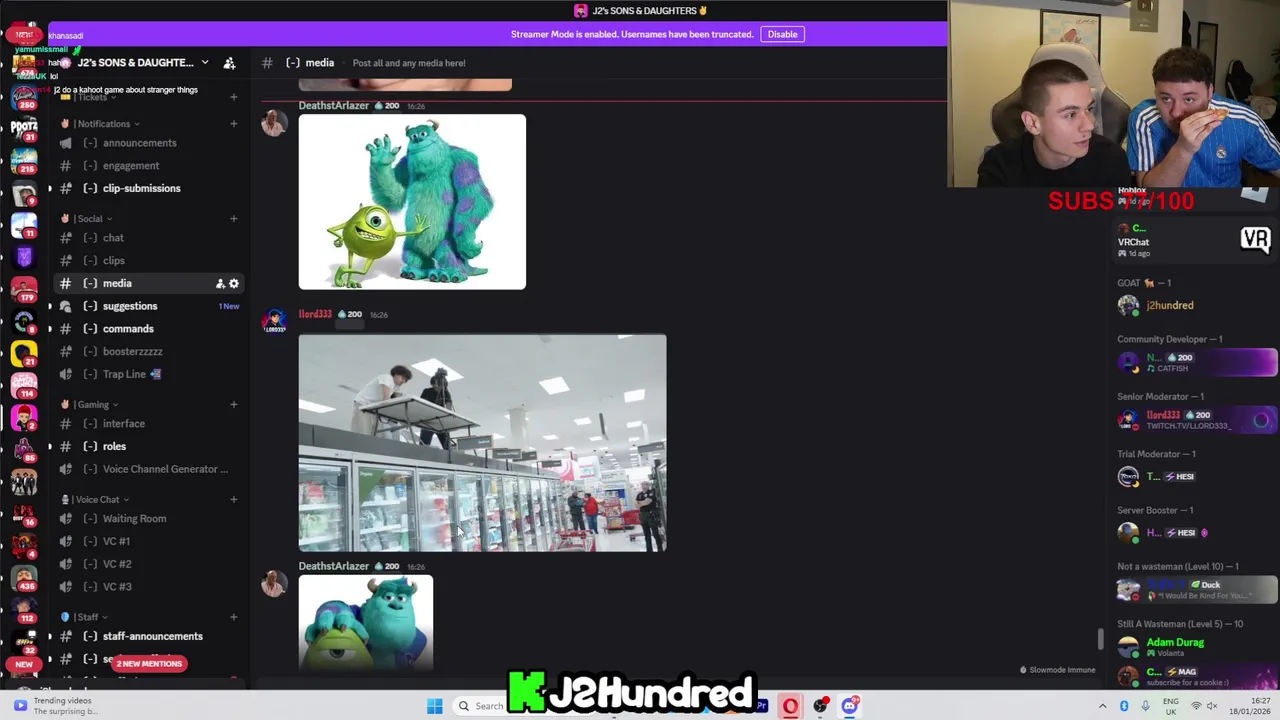Open the Sulley and Mike waving image

coord(412,202)
